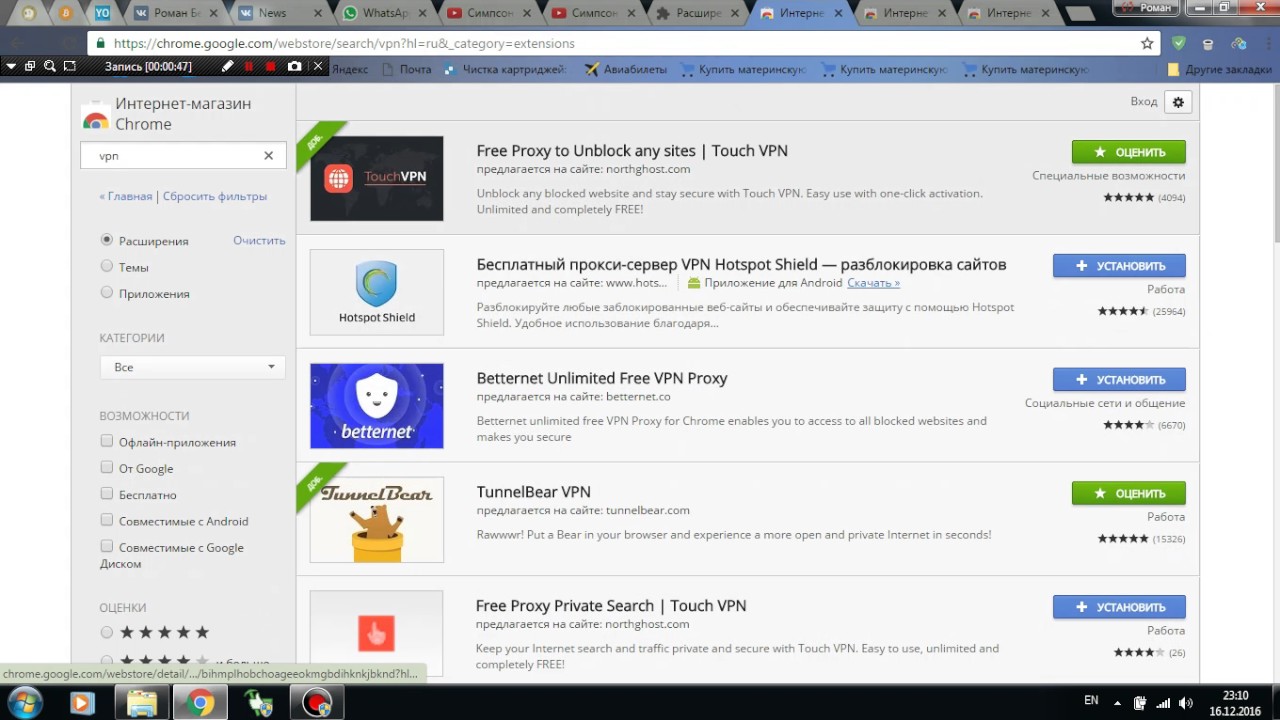Open Windows Start menu
The image size is (1280, 720).
point(24,703)
